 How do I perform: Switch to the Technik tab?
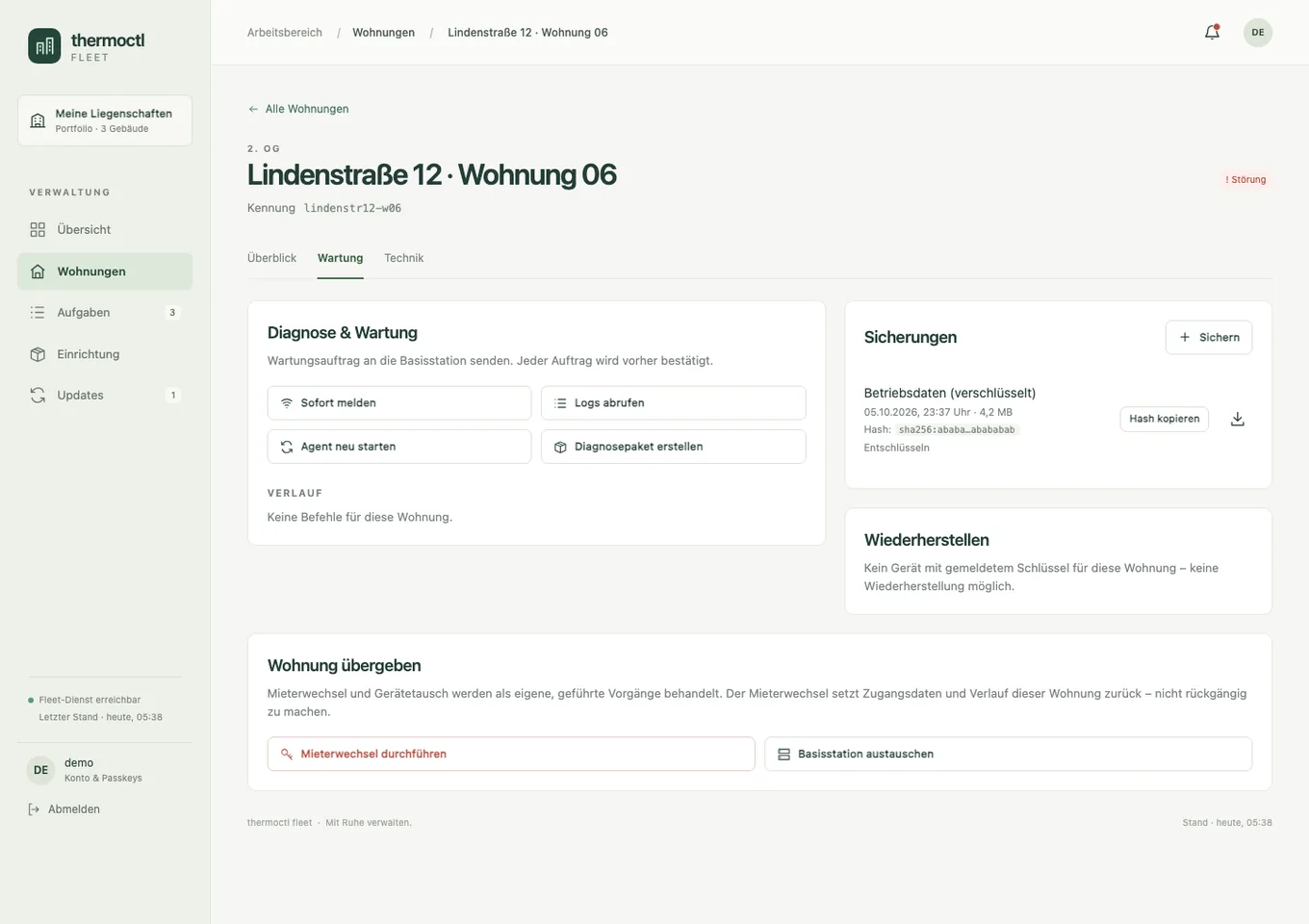coord(403,258)
